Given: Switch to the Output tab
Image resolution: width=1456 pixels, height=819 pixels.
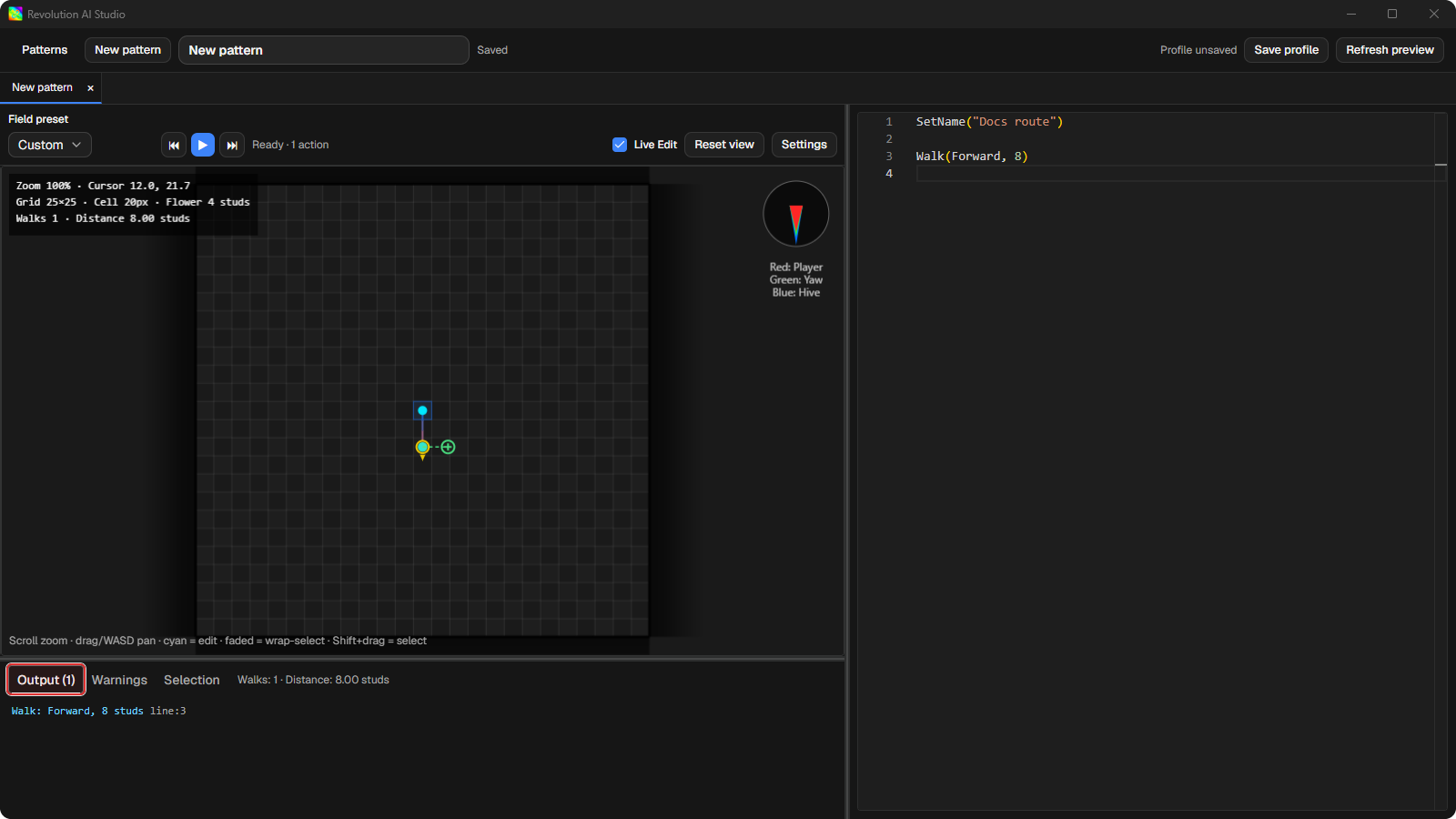Looking at the screenshot, I should [x=46, y=680].
